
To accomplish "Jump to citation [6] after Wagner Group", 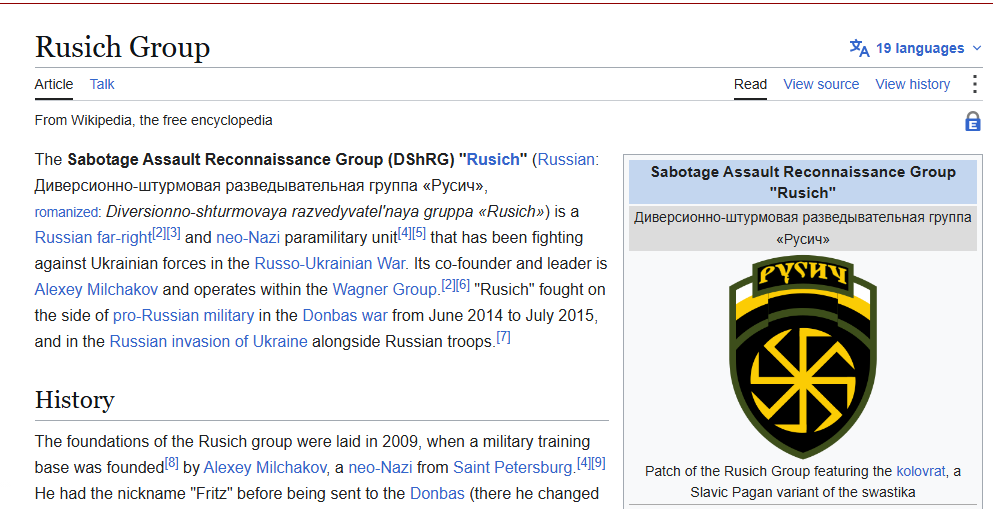I will tap(463, 286).
